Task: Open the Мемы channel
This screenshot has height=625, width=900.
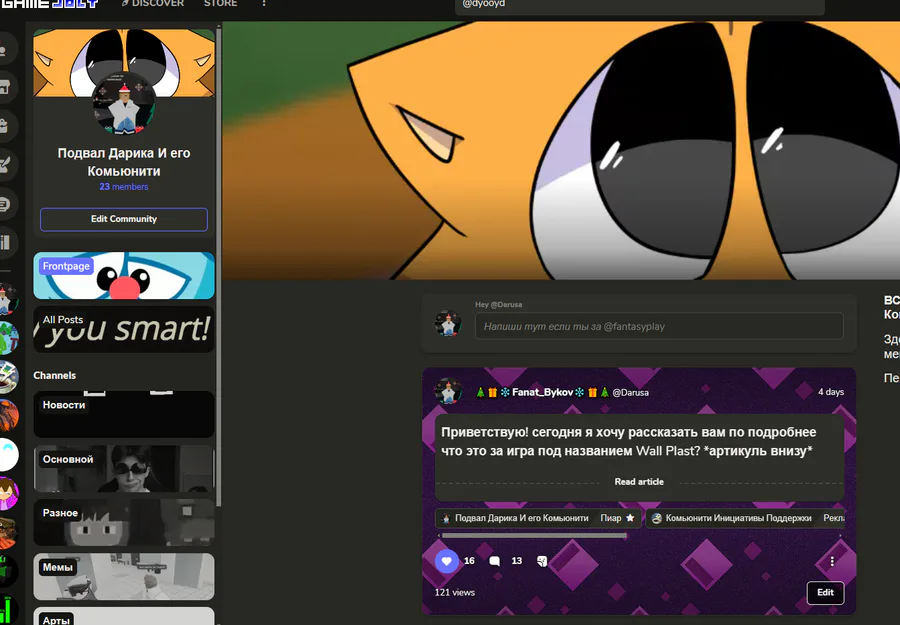Action: click(x=123, y=576)
